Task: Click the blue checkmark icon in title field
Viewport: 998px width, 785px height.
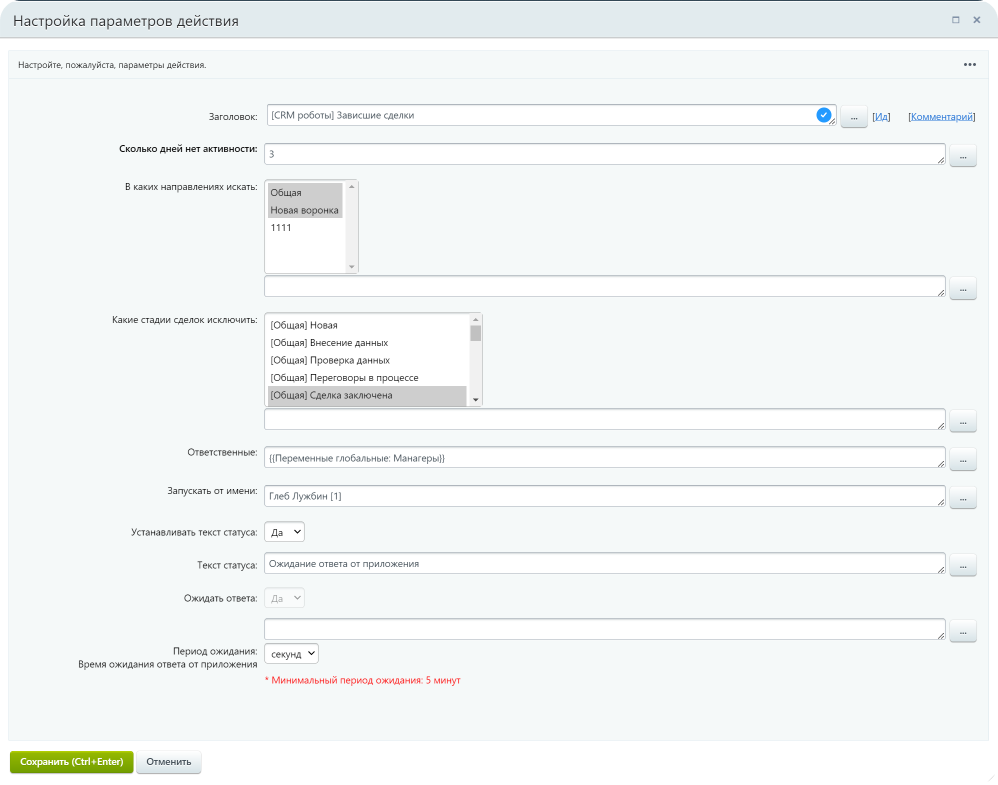Action: point(823,115)
